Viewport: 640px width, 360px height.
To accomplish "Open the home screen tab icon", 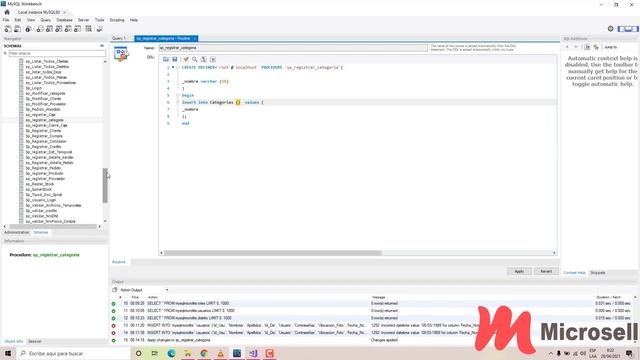I will pyautogui.click(x=7, y=12).
